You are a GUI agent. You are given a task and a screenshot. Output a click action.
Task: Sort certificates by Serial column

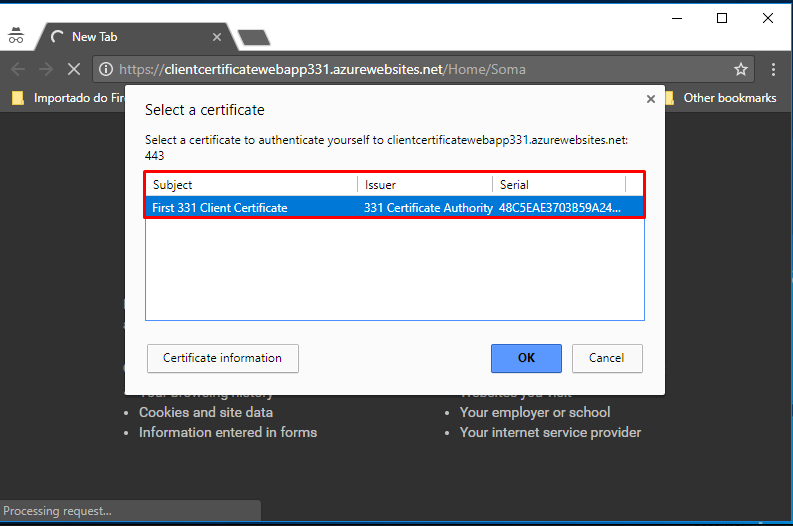(559, 185)
